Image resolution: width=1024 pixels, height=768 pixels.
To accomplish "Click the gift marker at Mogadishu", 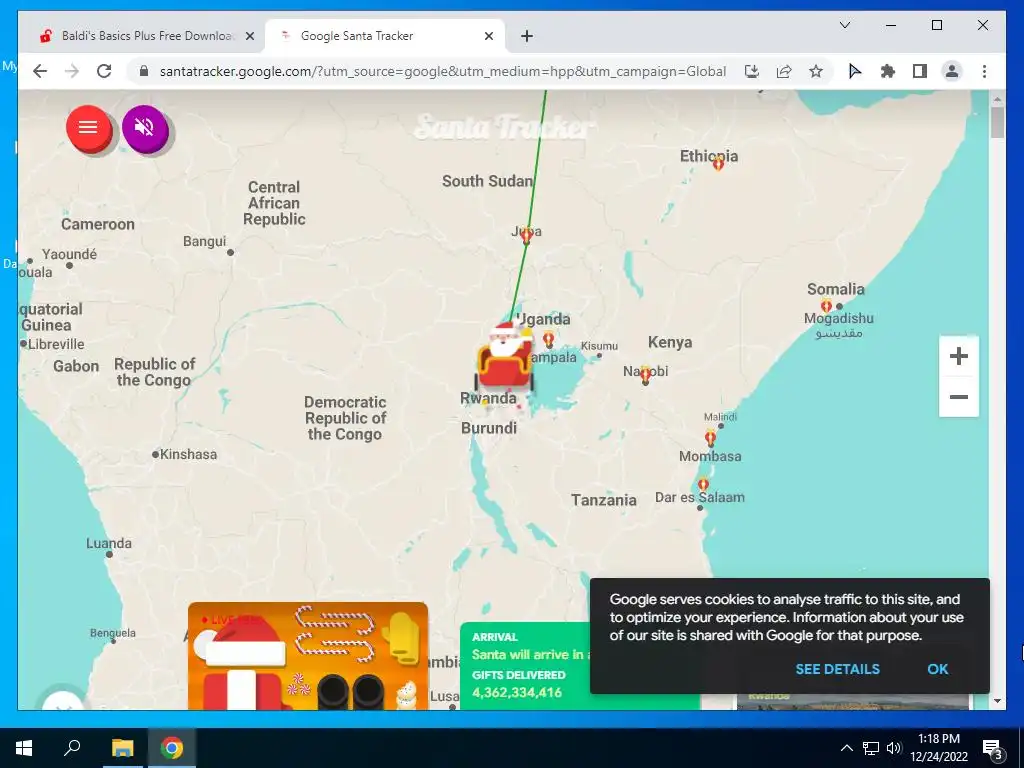I will click(x=826, y=306).
